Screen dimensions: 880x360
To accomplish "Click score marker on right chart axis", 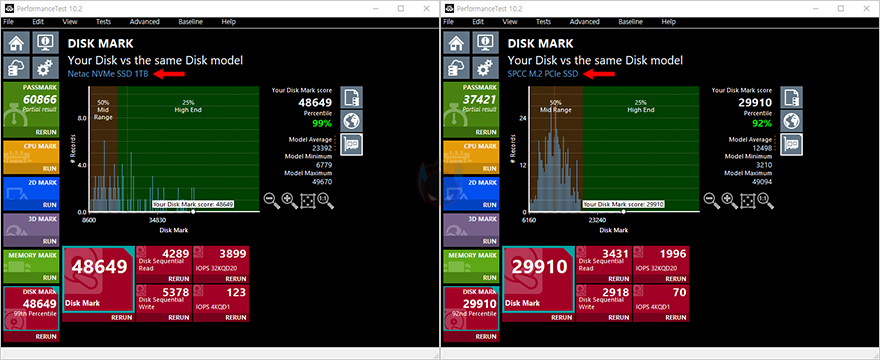I will point(623,212).
